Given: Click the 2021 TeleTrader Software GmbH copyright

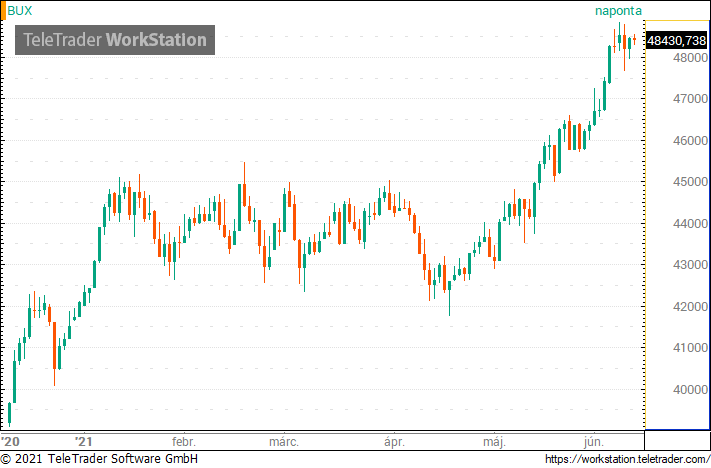Looking at the screenshot, I should 99,459.
